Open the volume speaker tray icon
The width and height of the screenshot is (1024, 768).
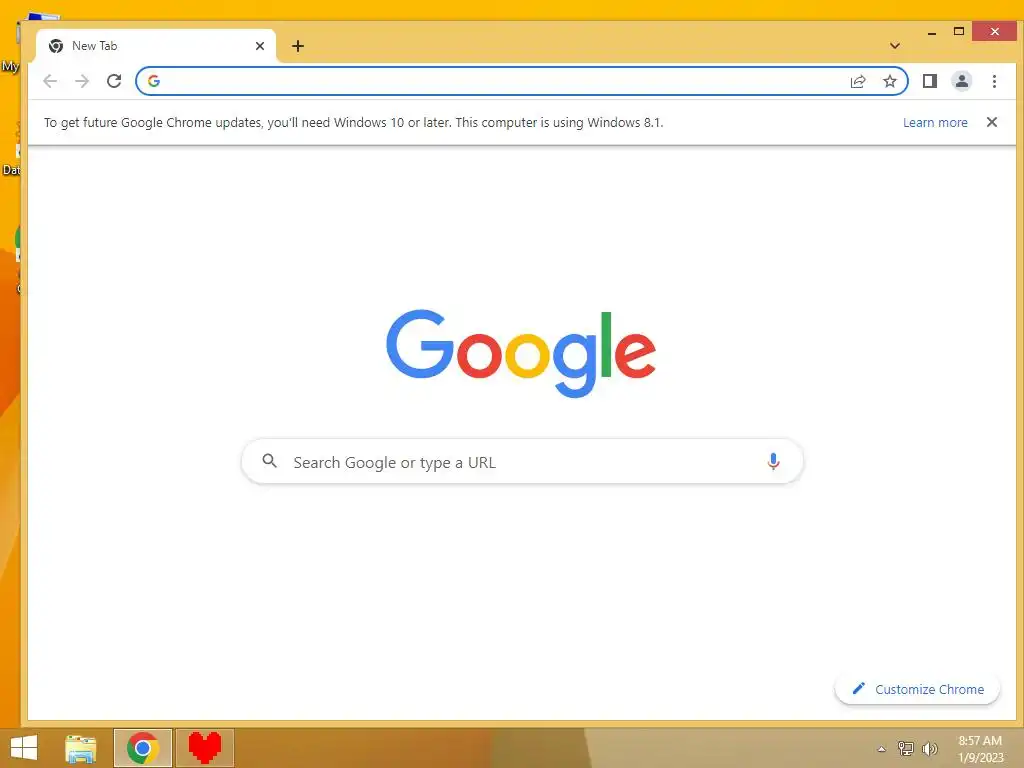[x=929, y=748]
